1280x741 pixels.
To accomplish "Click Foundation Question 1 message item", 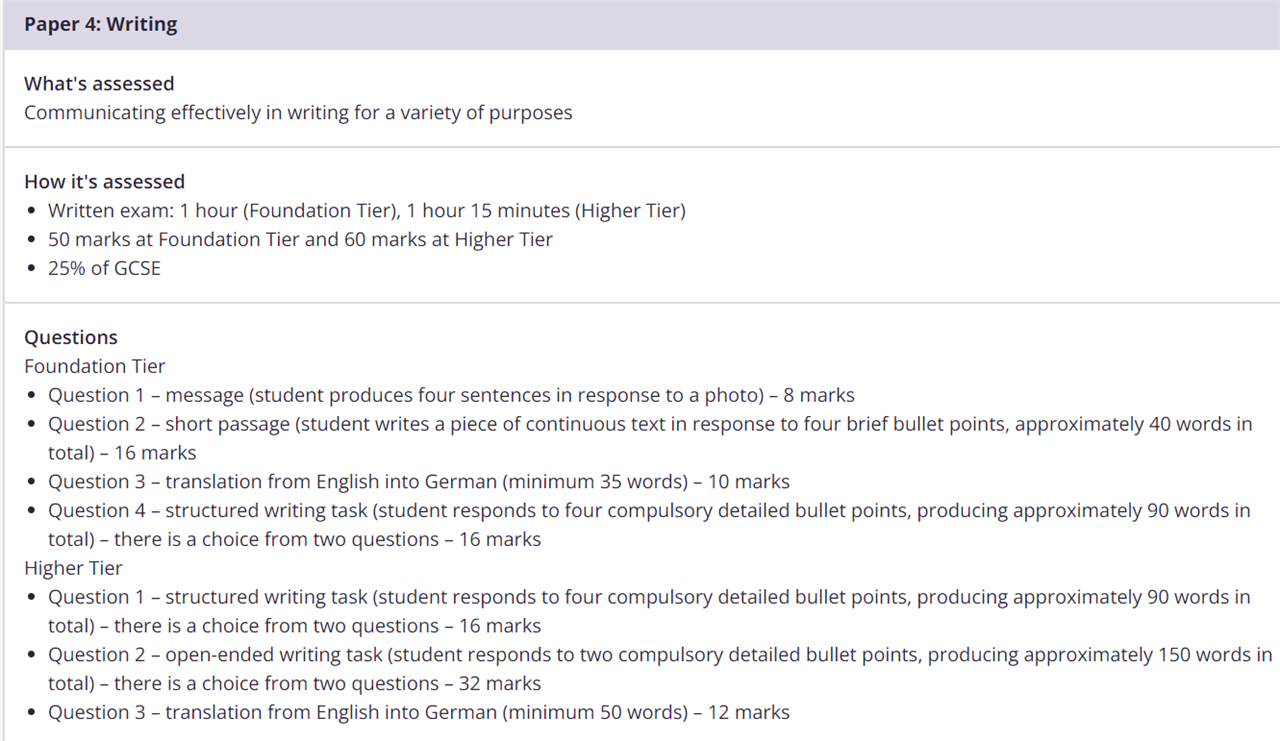I will pyautogui.click(x=451, y=395).
